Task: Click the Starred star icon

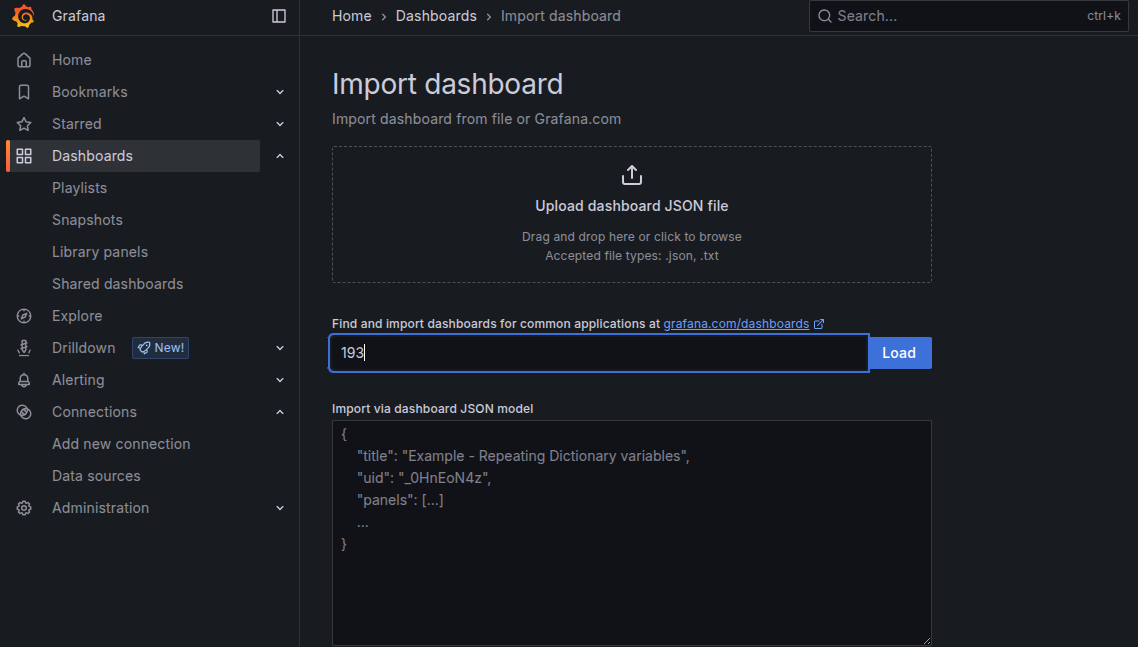Action: point(24,124)
